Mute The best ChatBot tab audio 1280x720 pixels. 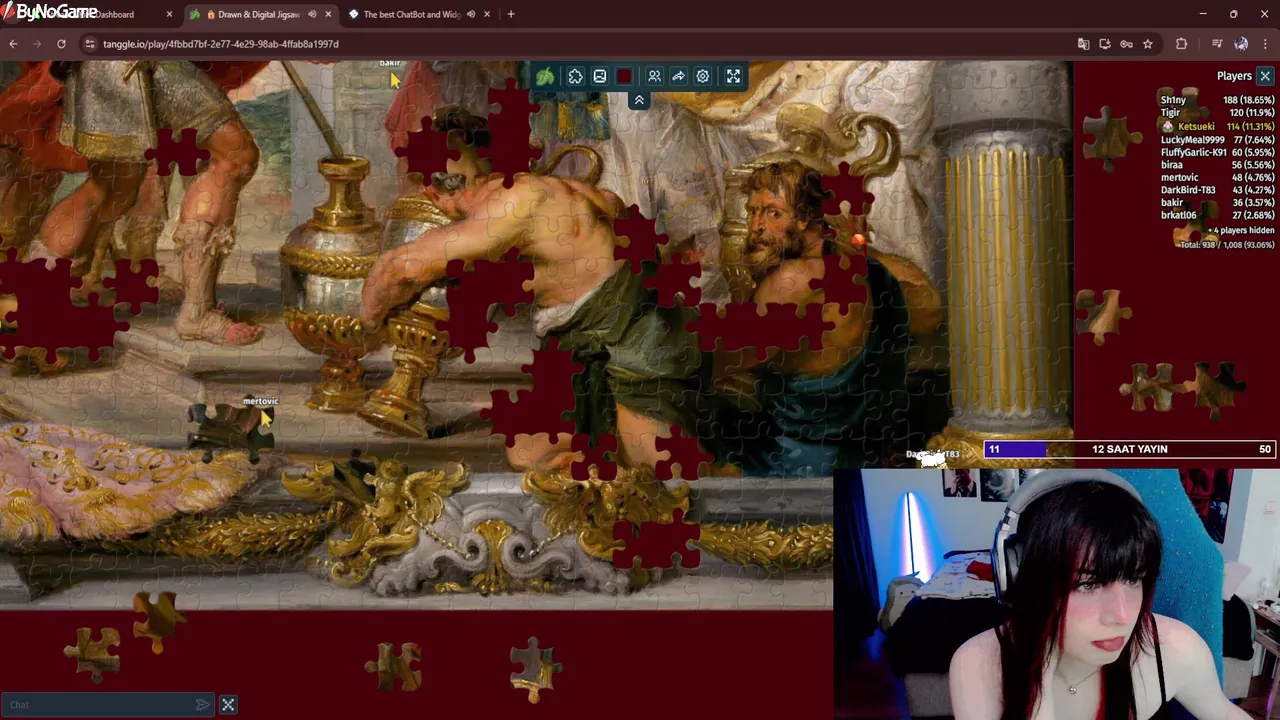(x=471, y=14)
